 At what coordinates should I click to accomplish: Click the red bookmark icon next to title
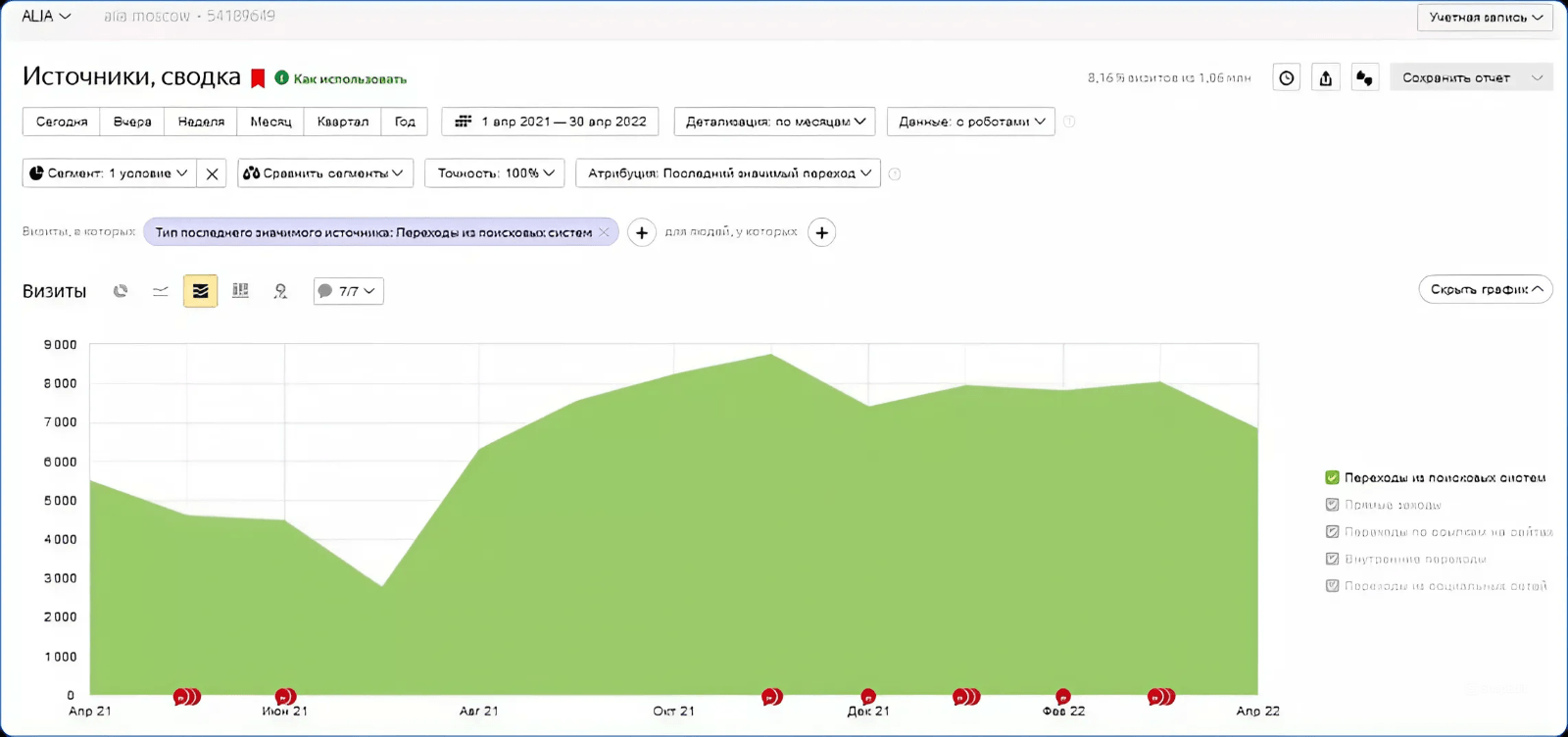pyautogui.click(x=259, y=78)
